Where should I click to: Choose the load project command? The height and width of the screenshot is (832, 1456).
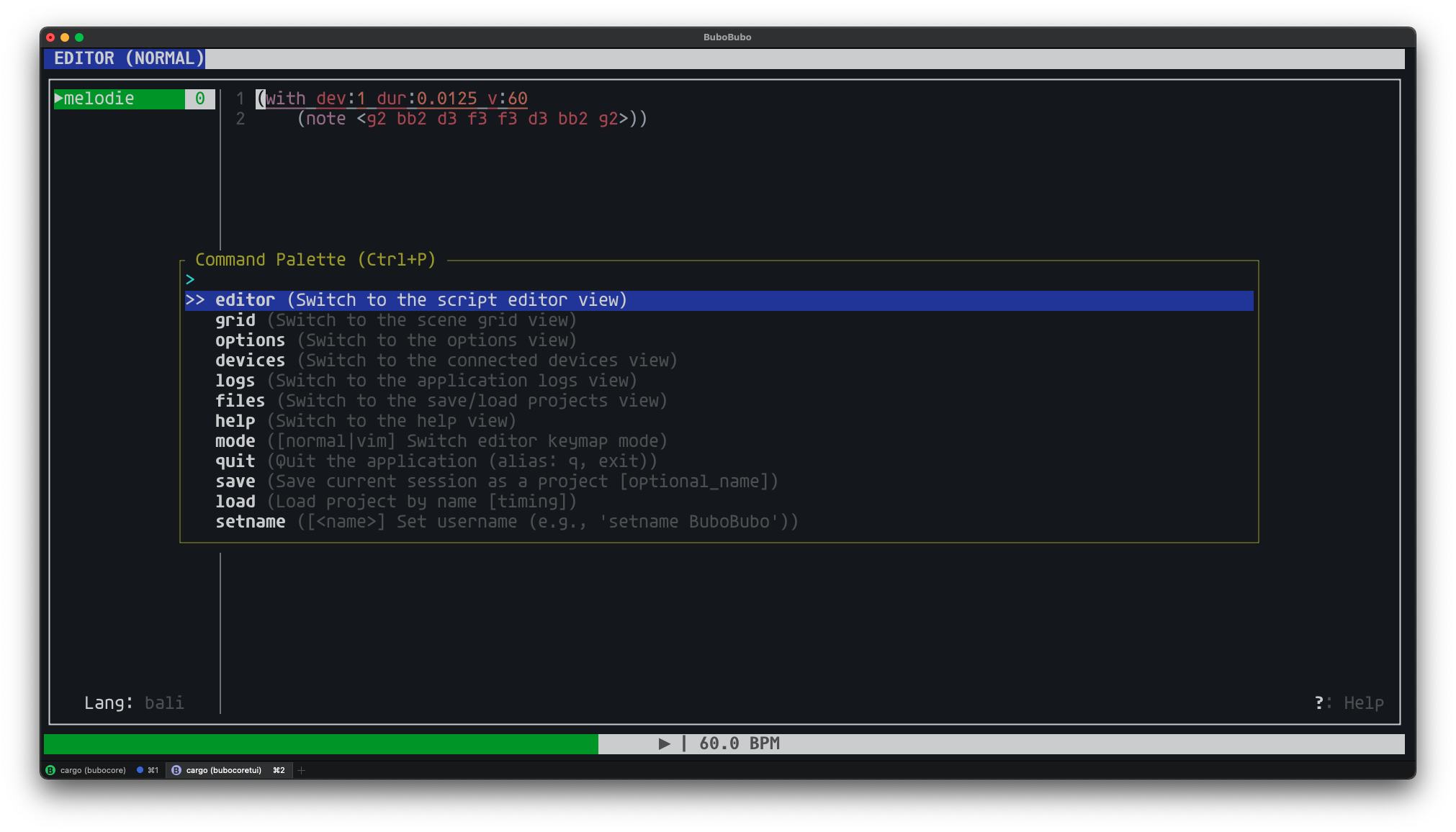(235, 502)
